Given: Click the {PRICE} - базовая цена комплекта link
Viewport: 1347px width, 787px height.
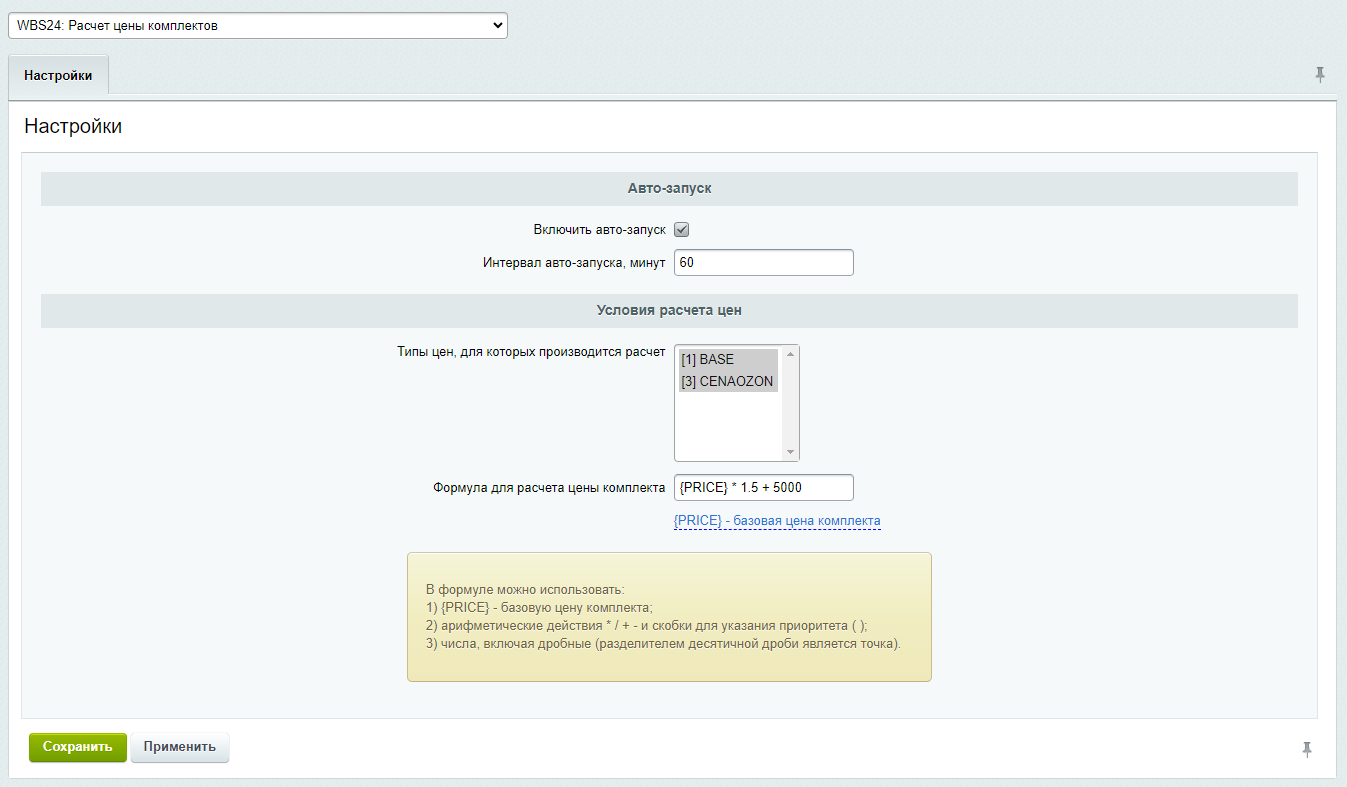Looking at the screenshot, I should (777, 521).
